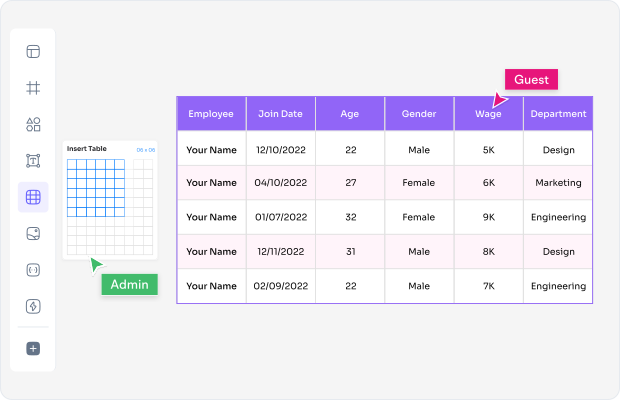620x400 pixels.
Task: Select the text box tool
Action: (x=33, y=161)
